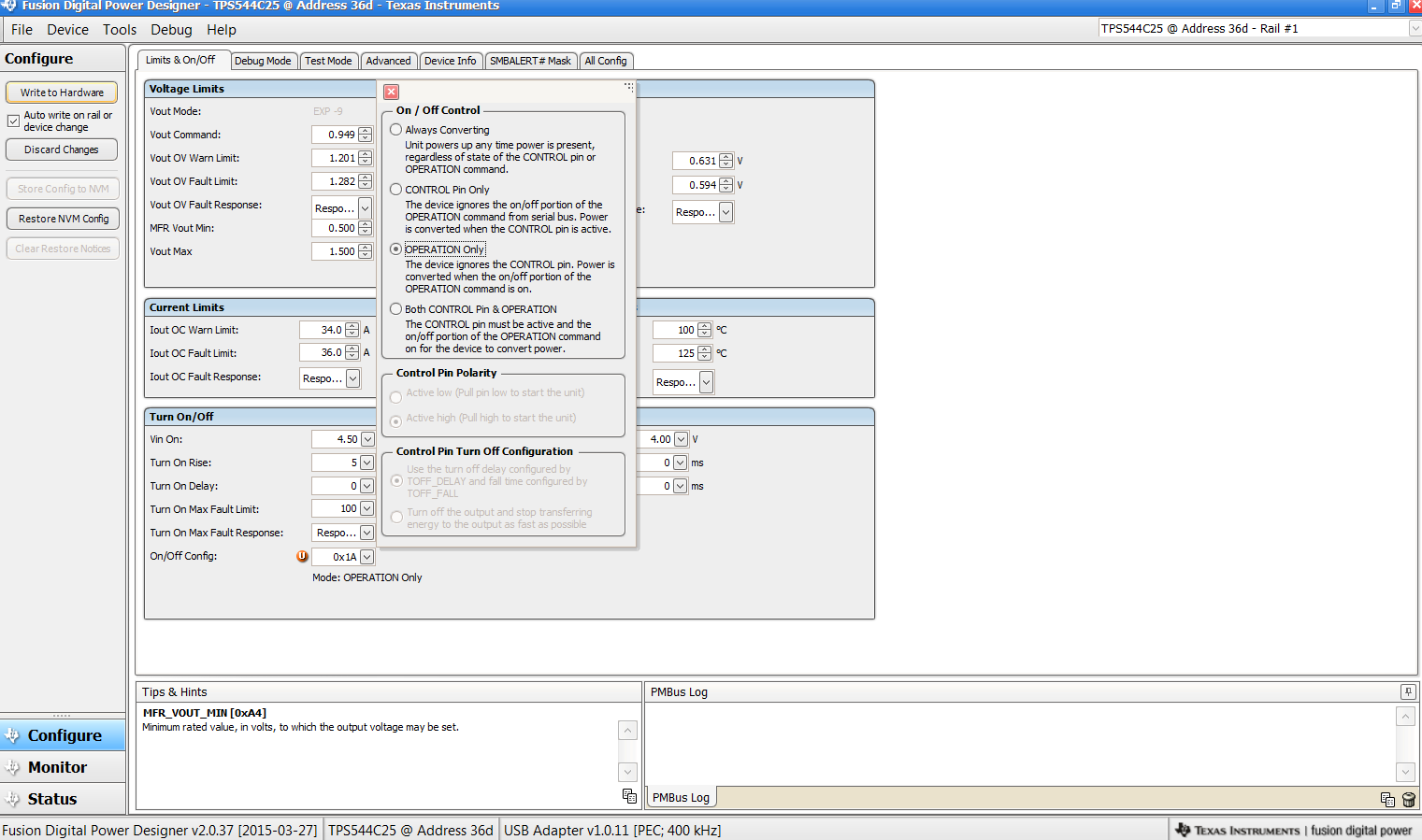The height and width of the screenshot is (840, 1422).
Task: Select the Always Converting option
Action: pos(396,130)
